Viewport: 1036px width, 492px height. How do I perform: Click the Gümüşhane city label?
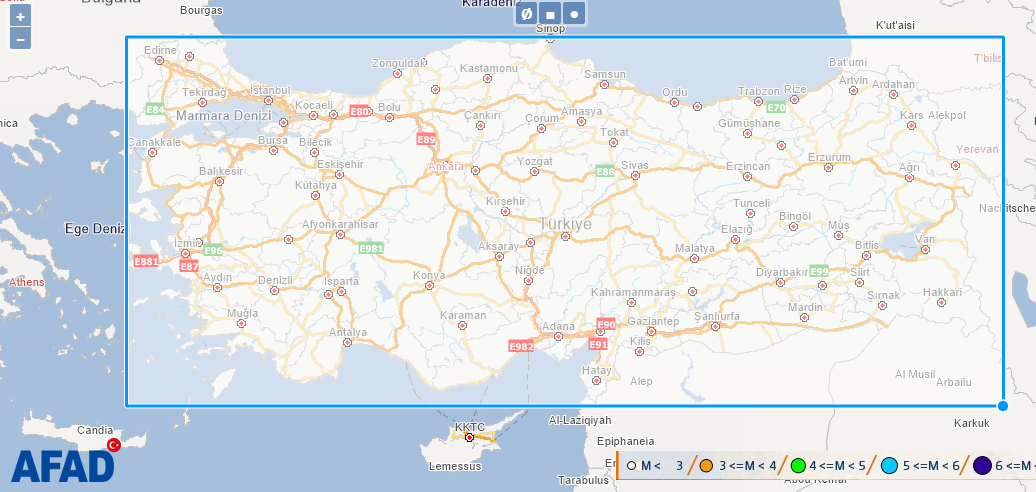click(x=749, y=123)
